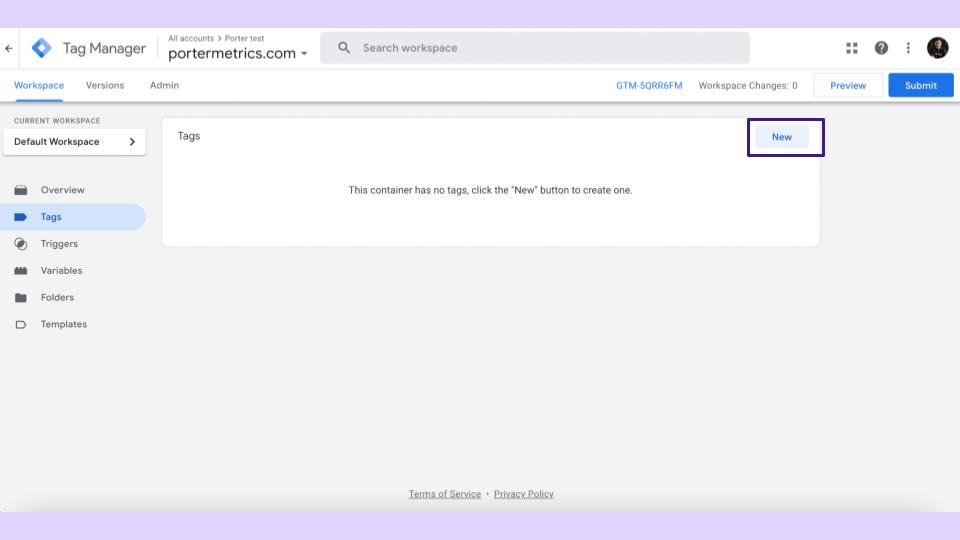Open the Google apps grid
Image resolution: width=960 pixels, height=540 pixels.
coord(852,48)
